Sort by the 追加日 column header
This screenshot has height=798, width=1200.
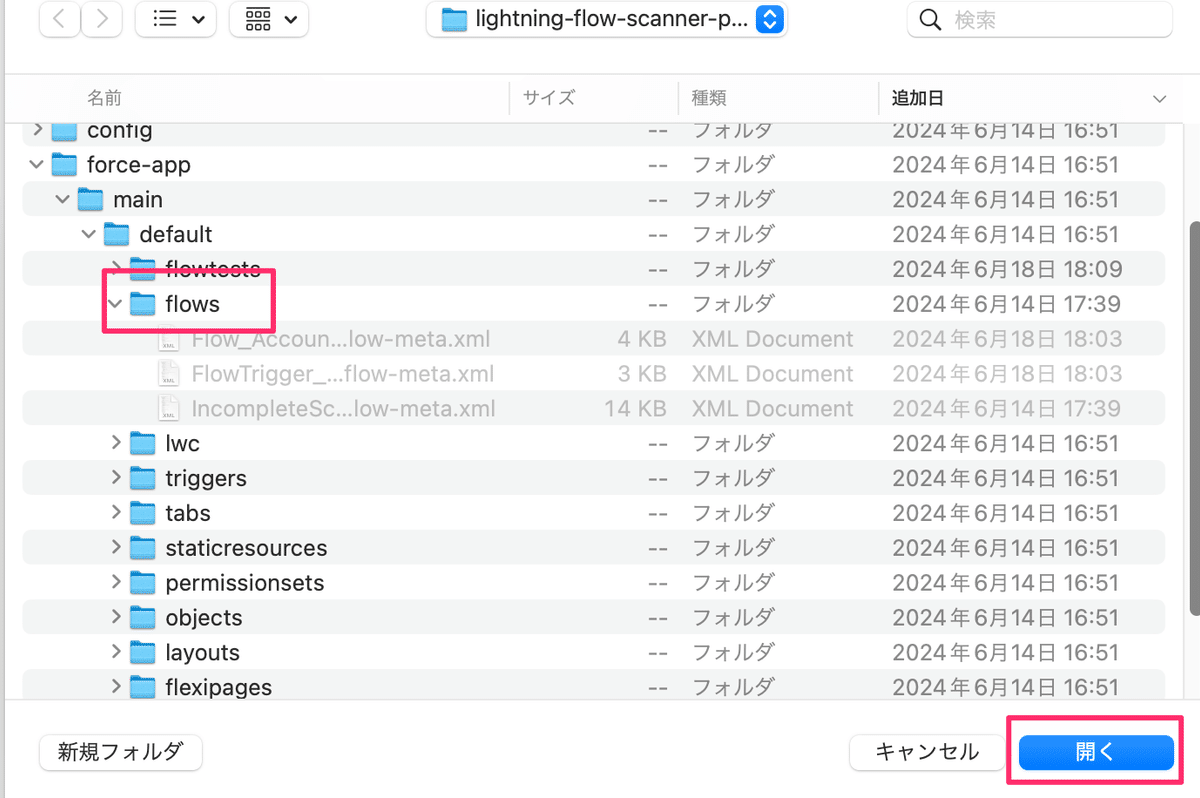pyautogui.click(x=917, y=97)
